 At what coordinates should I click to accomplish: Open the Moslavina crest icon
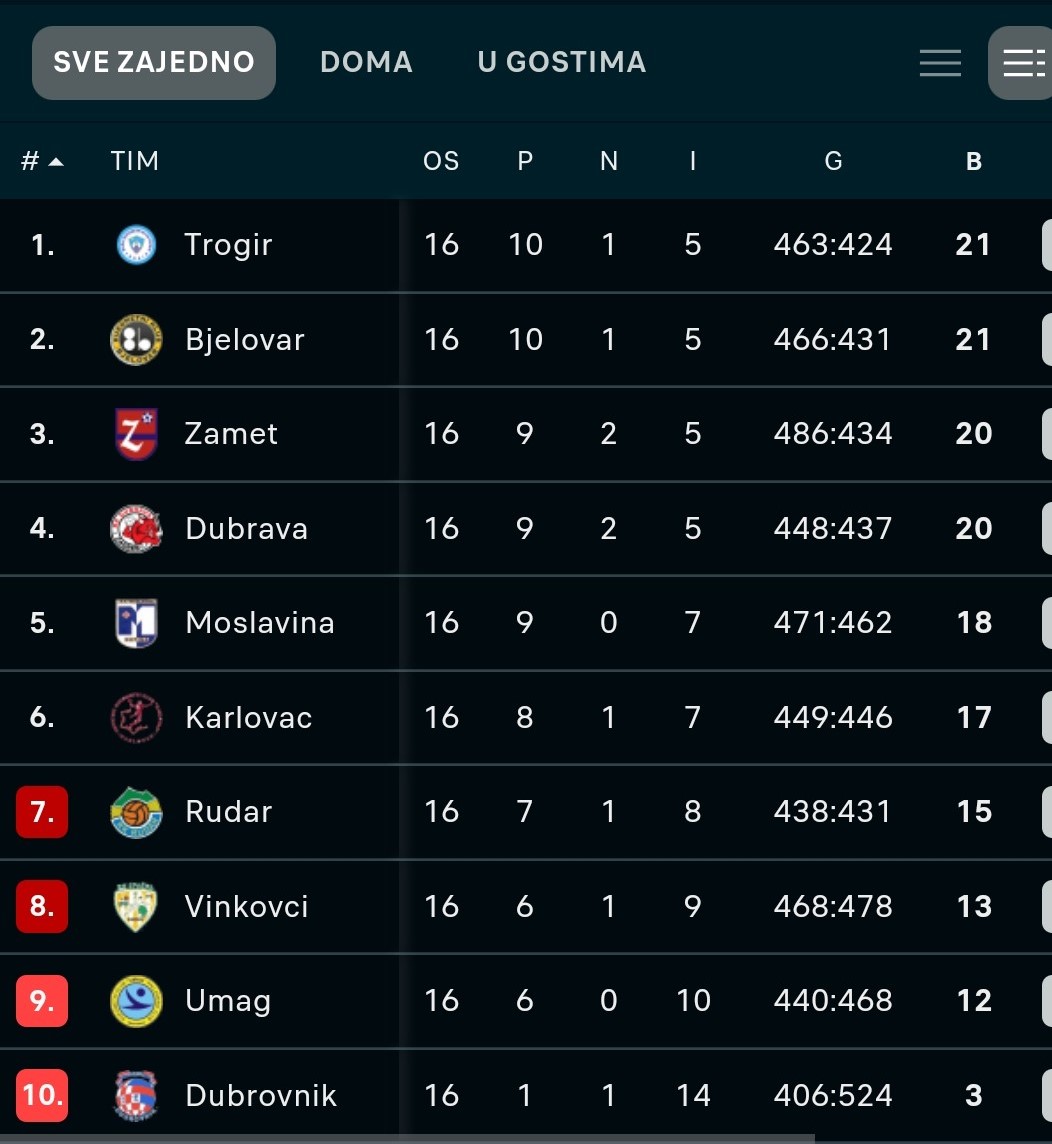tap(136, 622)
